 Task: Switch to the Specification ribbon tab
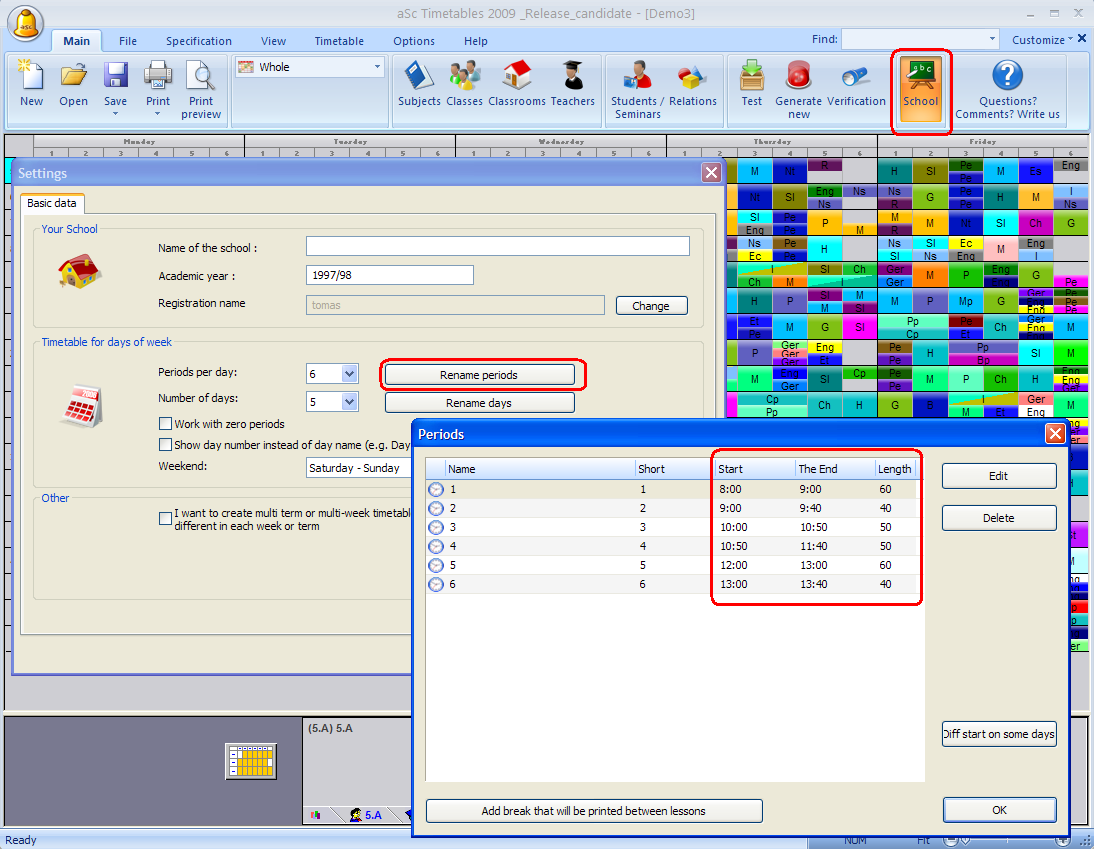pos(198,41)
